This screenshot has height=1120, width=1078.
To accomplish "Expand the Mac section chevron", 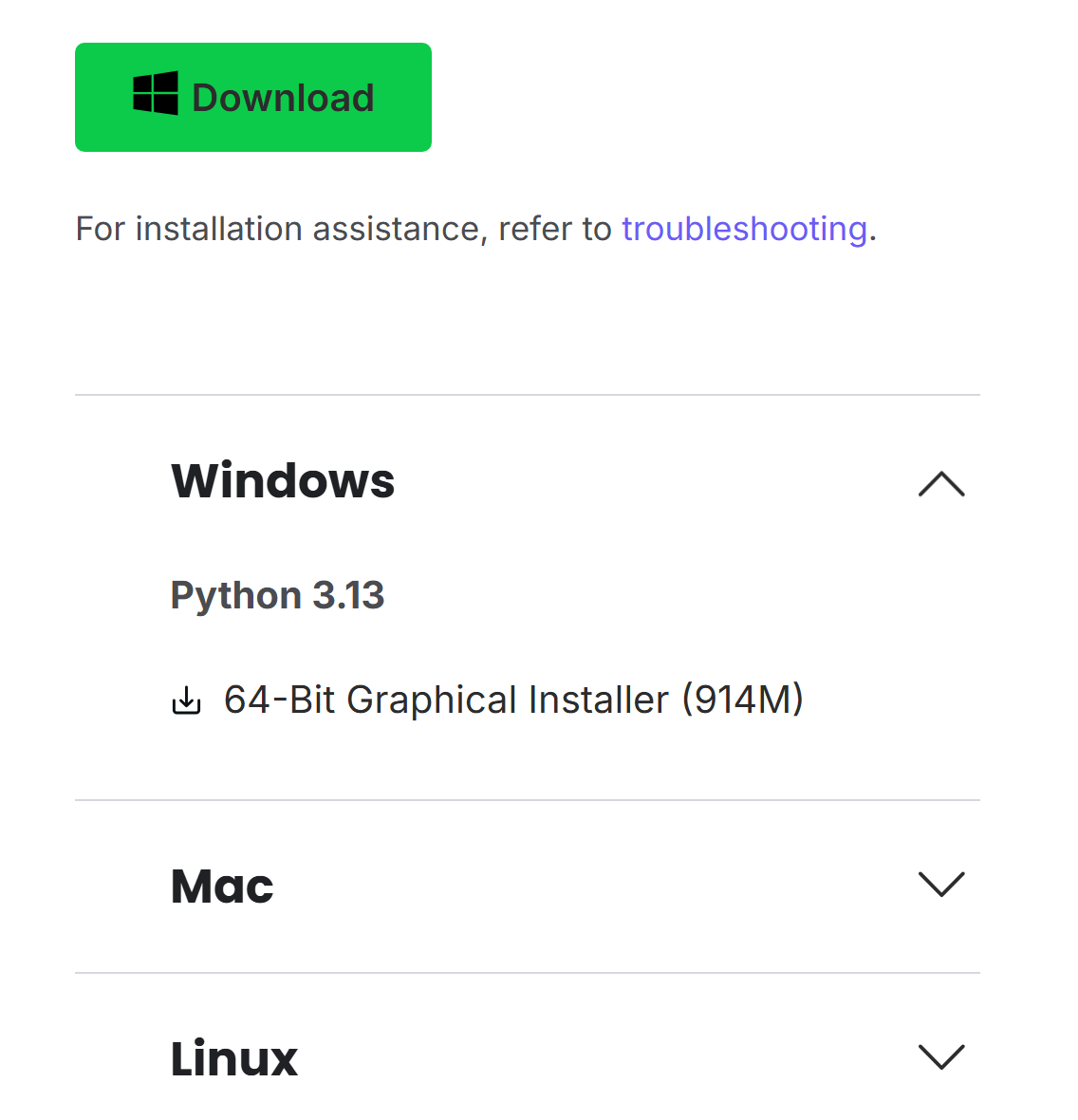I will 941,885.
